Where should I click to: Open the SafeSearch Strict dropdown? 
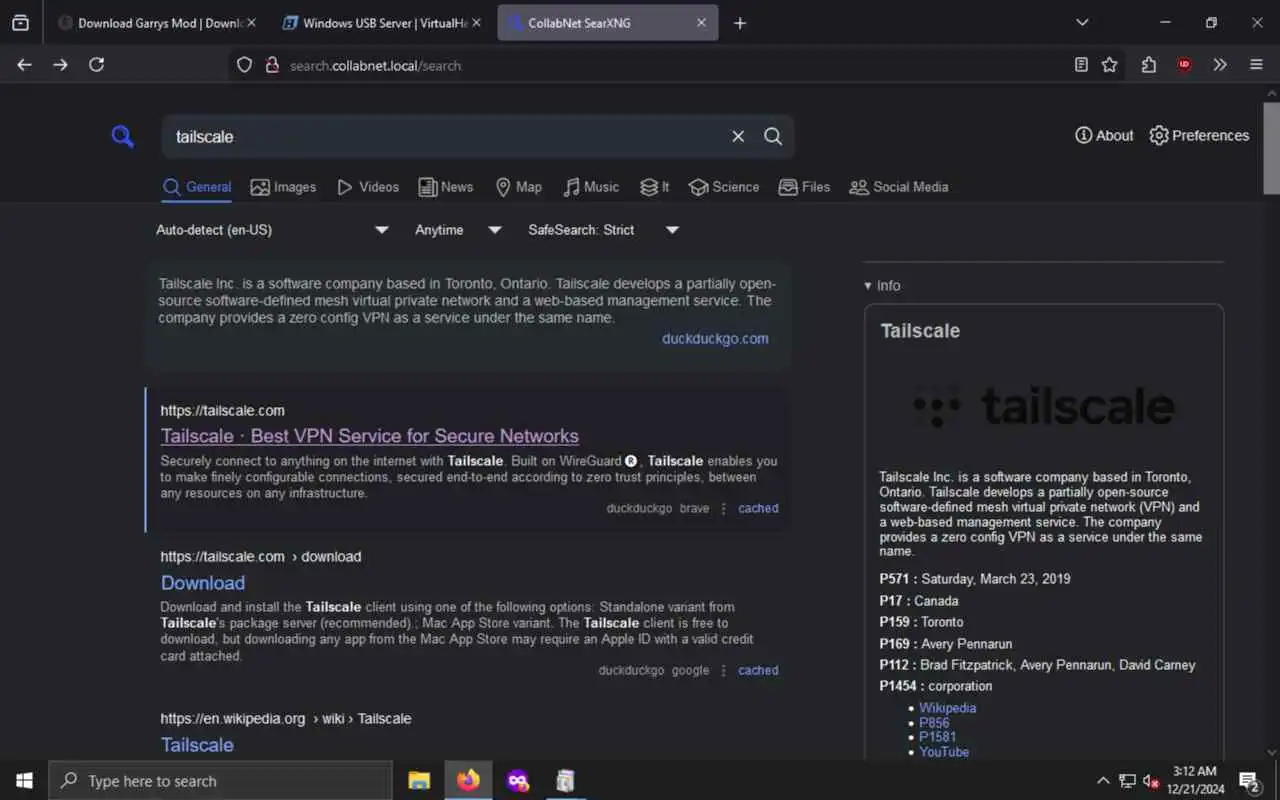(603, 230)
